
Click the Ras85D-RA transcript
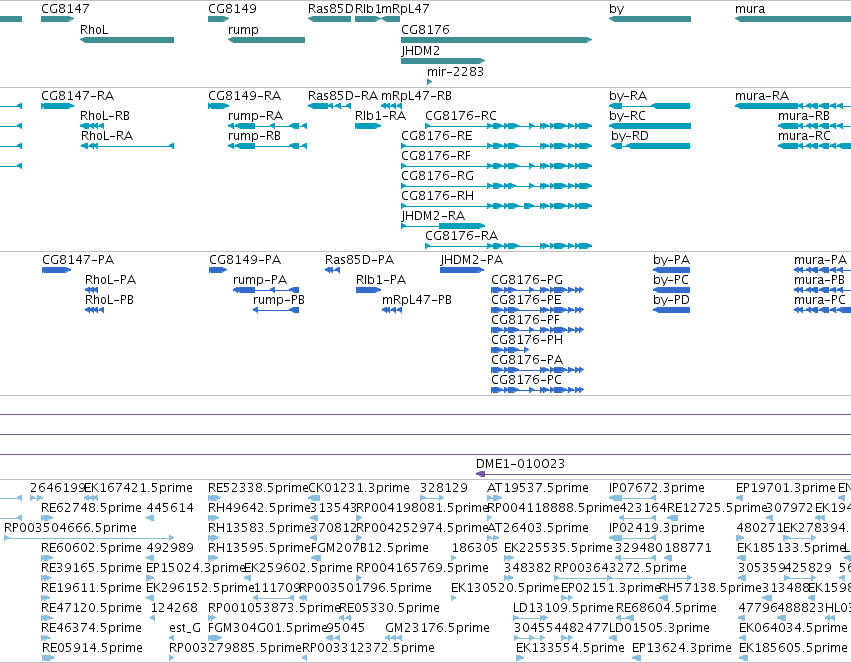pyautogui.click(x=329, y=106)
